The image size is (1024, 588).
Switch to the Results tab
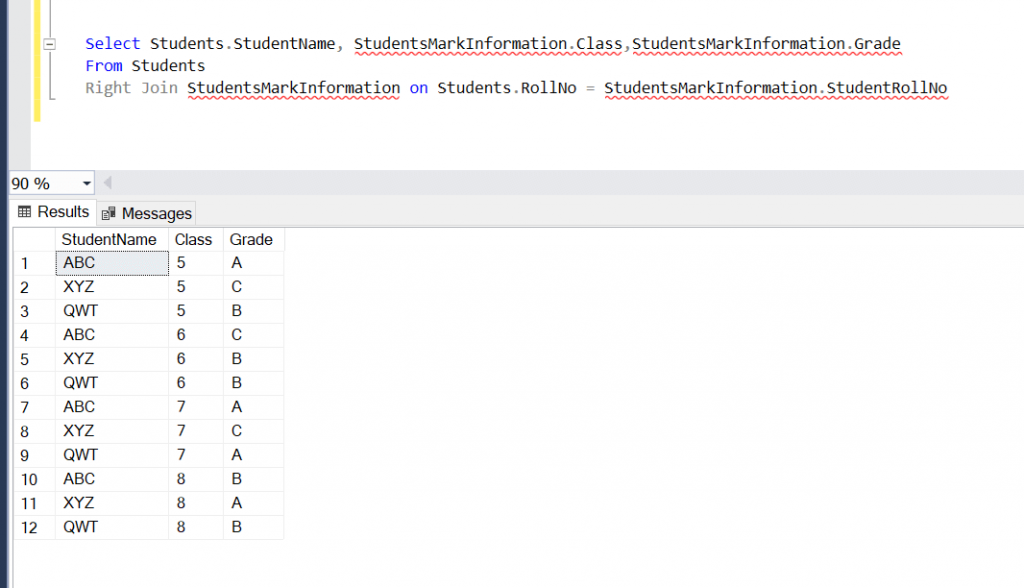(52, 212)
